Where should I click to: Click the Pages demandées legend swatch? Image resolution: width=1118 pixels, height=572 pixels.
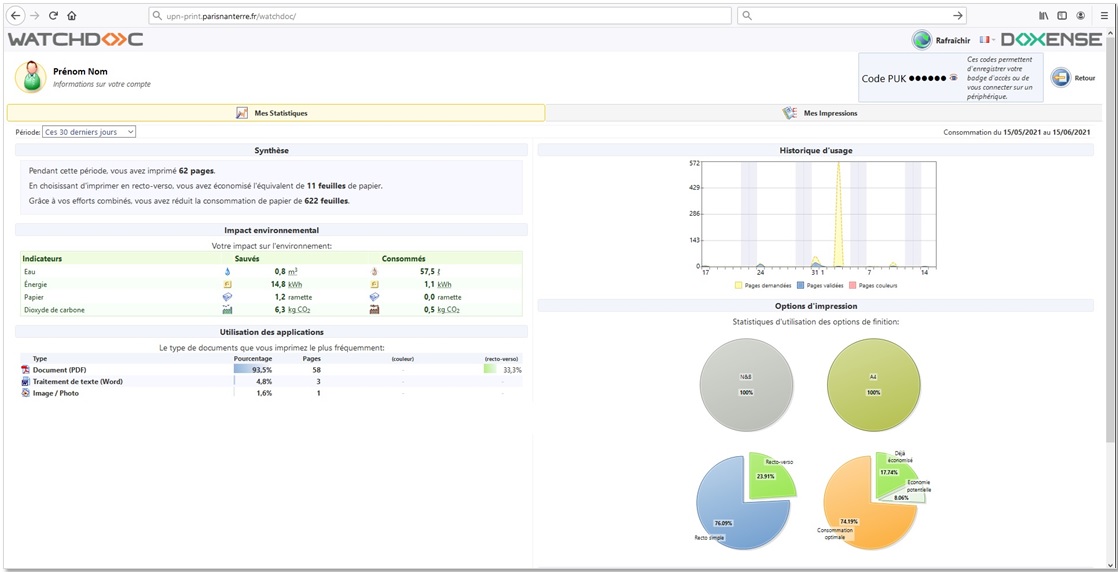click(738, 285)
